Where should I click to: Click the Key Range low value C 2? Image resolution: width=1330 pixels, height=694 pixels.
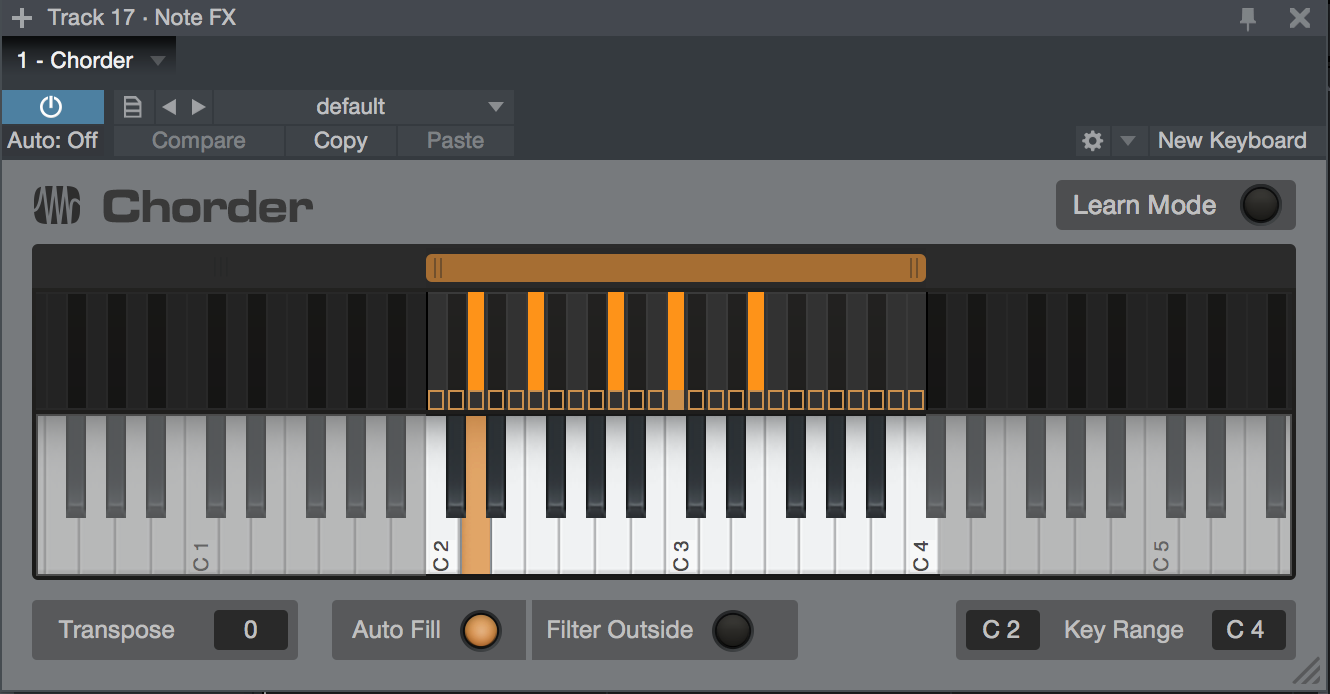(1002, 630)
